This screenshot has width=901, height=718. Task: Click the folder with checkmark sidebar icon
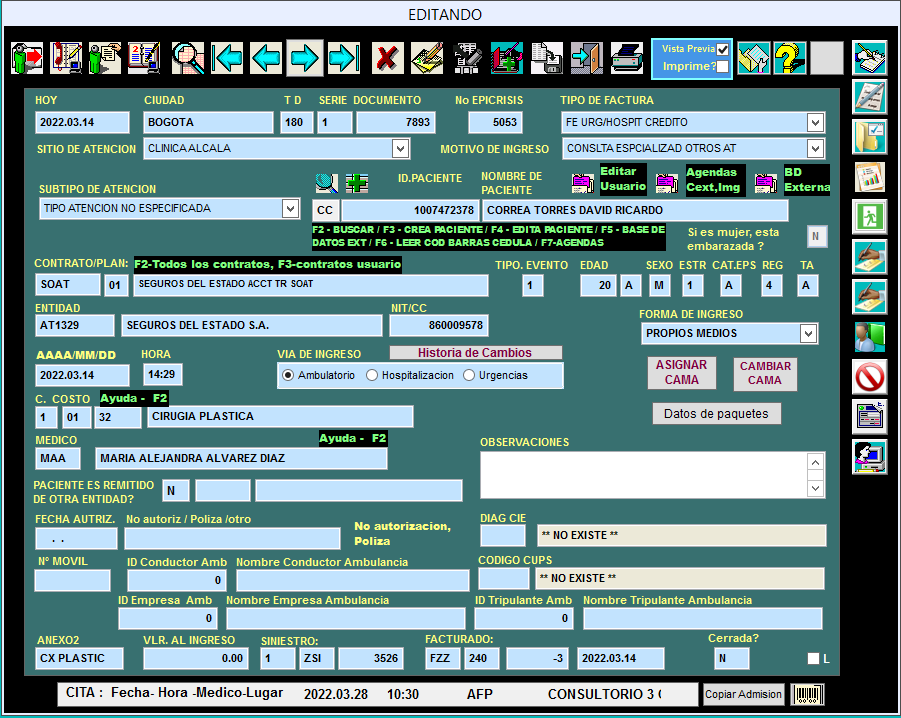(869, 137)
